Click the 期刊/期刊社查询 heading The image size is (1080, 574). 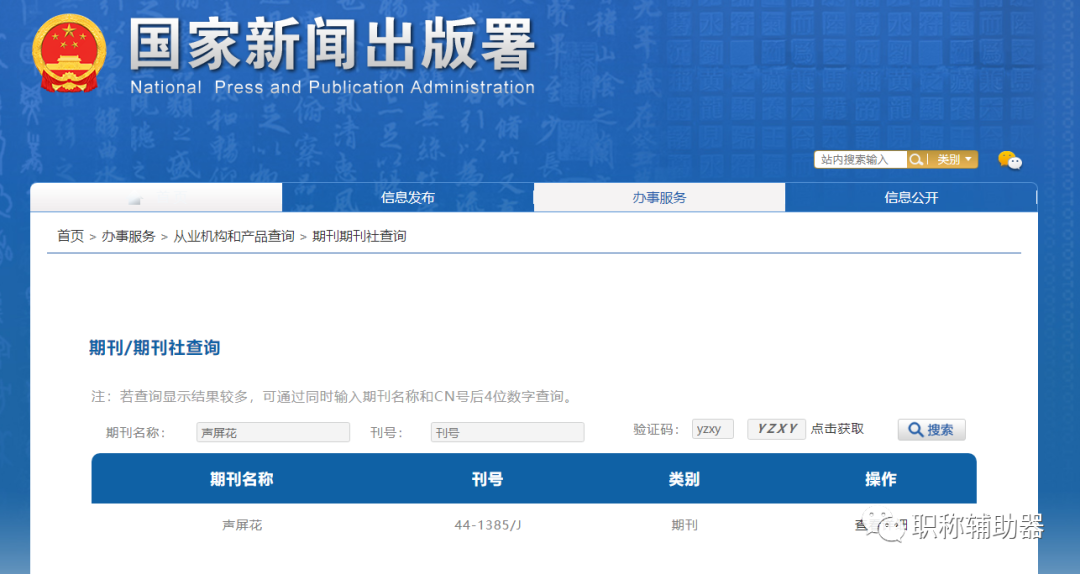[154, 347]
